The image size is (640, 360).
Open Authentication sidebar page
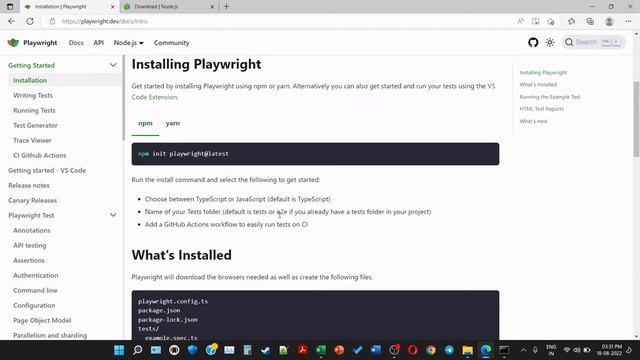click(36, 276)
